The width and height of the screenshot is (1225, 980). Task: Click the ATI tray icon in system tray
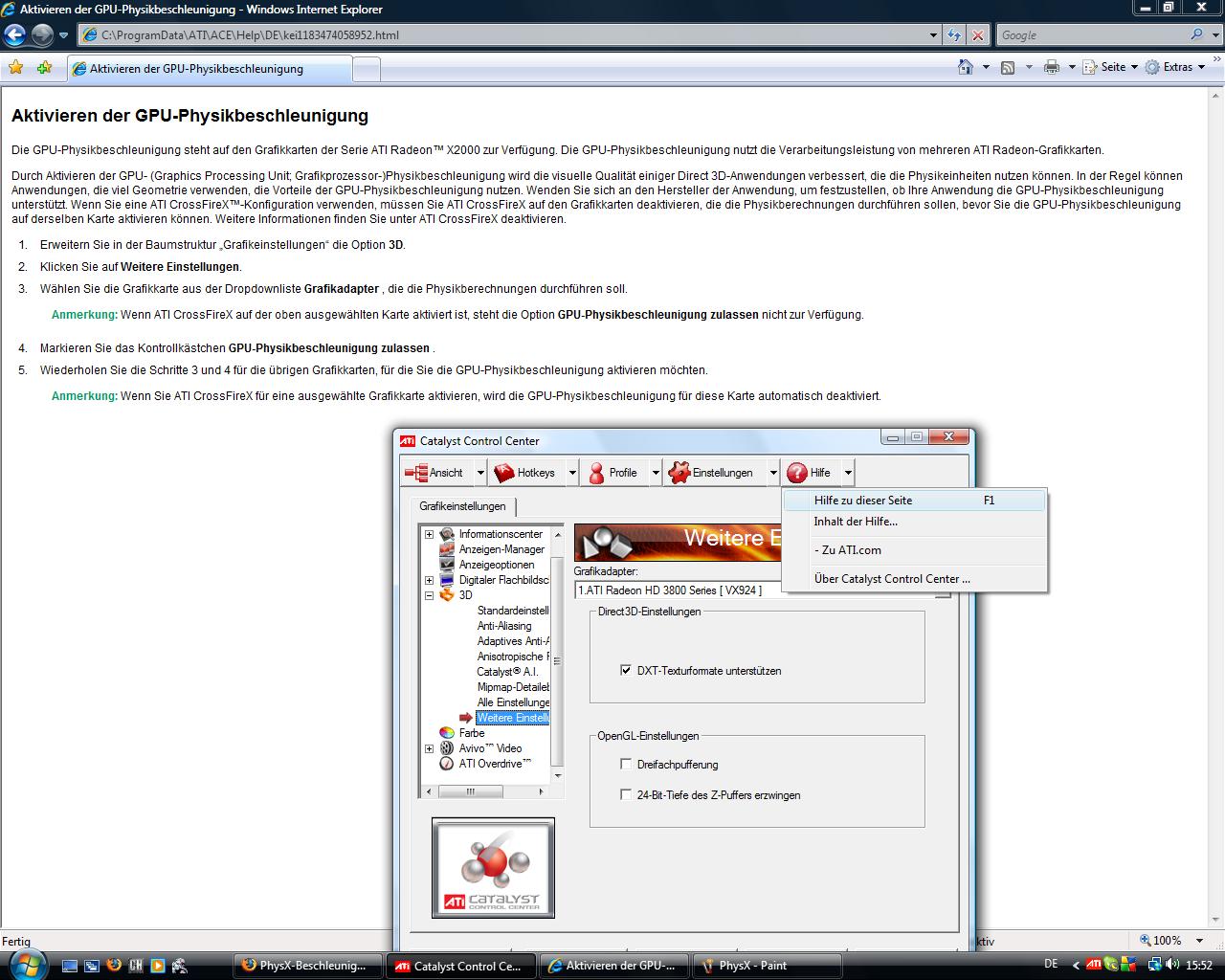pyautogui.click(x=1093, y=965)
